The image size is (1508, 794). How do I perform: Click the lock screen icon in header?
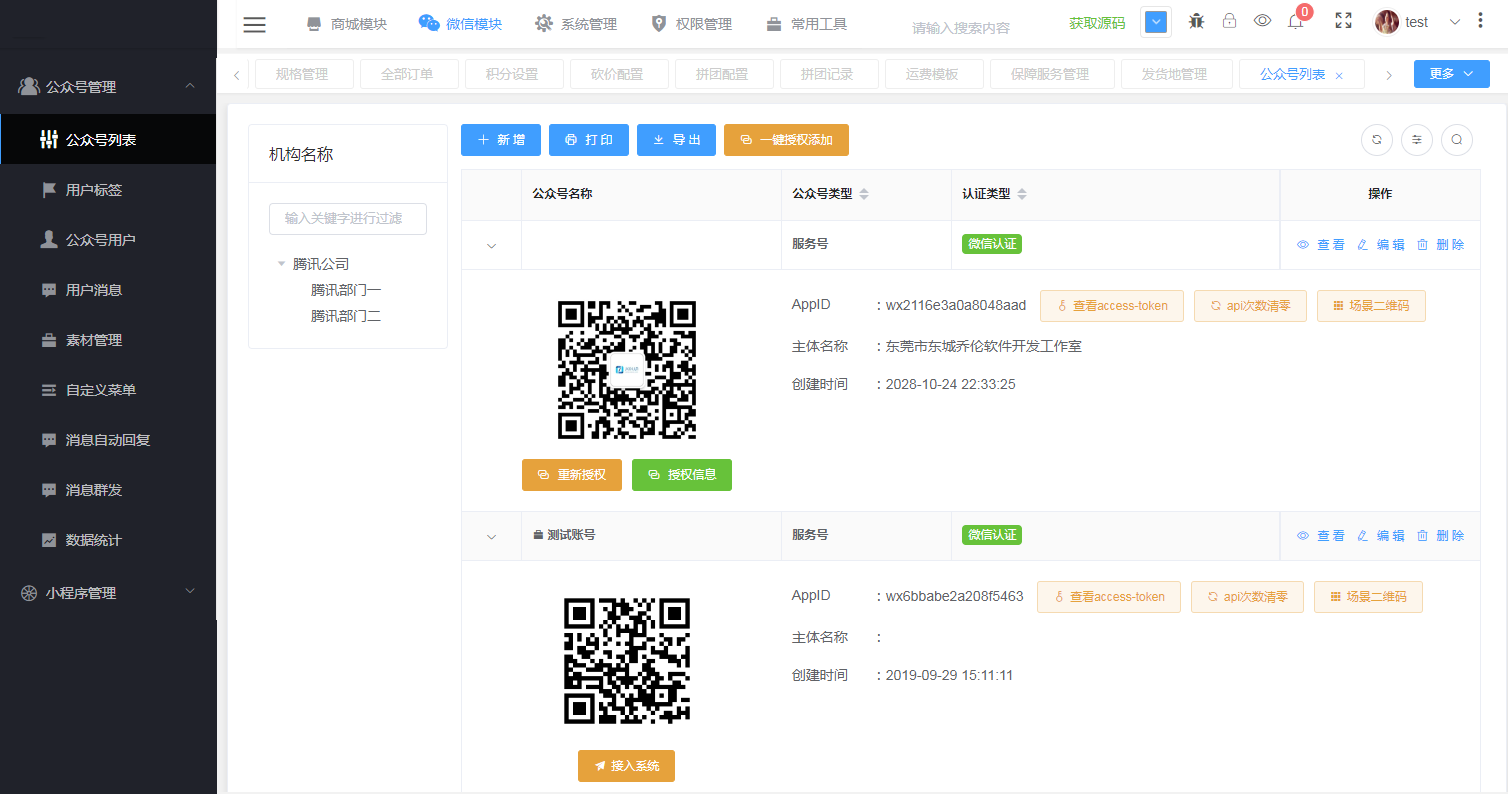click(x=1229, y=21)
